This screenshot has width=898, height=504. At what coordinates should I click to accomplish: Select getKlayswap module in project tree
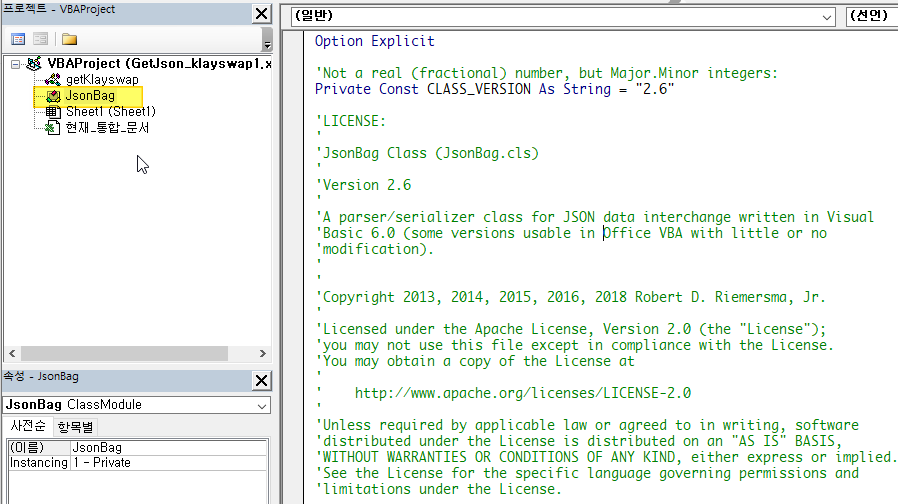tap(102, 80)
